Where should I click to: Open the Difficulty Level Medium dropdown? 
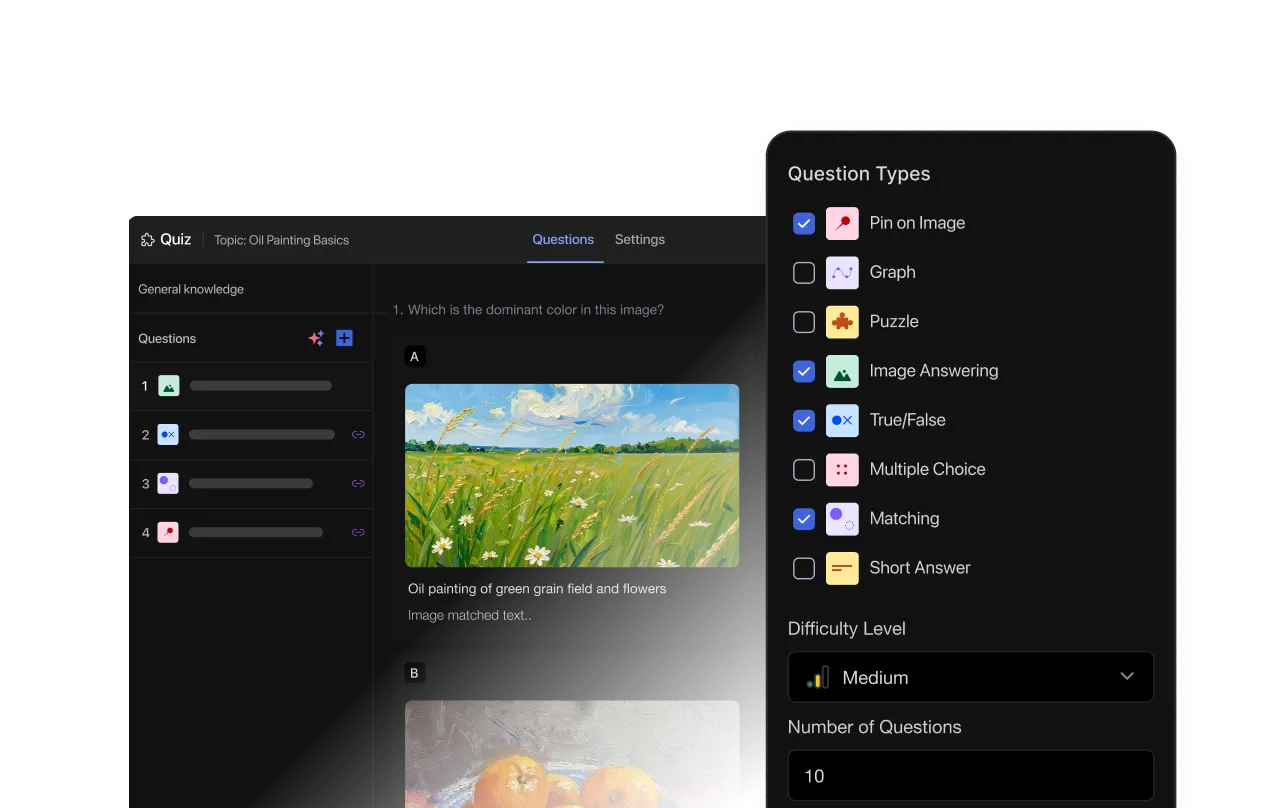[971, 677]
